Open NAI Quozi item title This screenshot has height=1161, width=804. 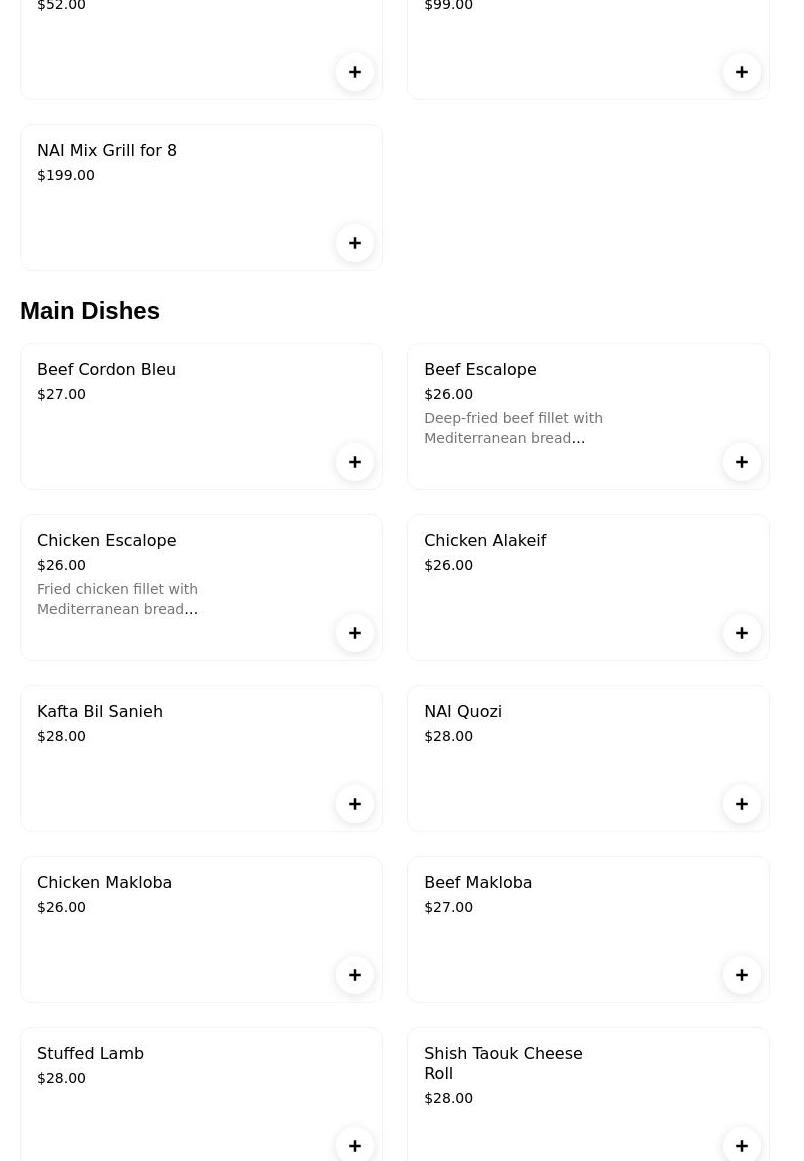pos(463,712)
